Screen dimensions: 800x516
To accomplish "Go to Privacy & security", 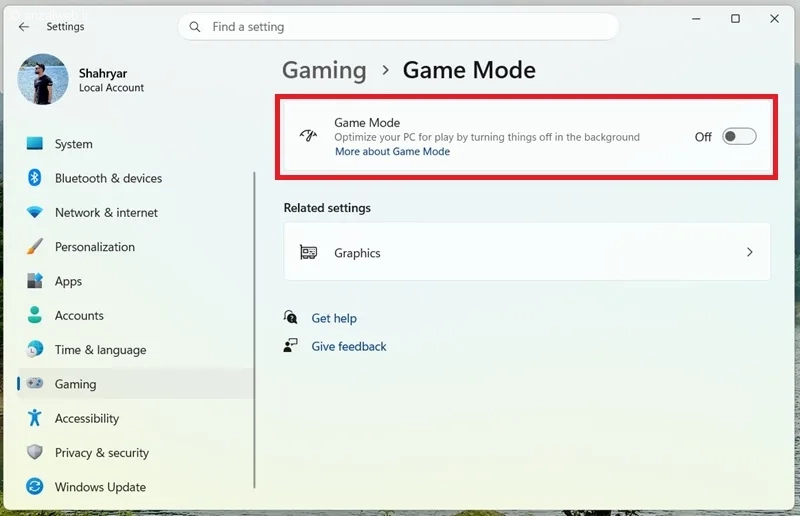I will click(135, 452).
